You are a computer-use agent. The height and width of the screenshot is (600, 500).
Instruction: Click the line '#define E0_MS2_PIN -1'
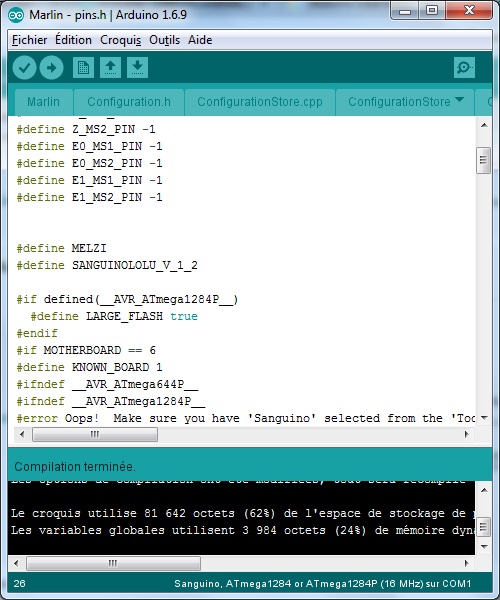tap(90, 163)
